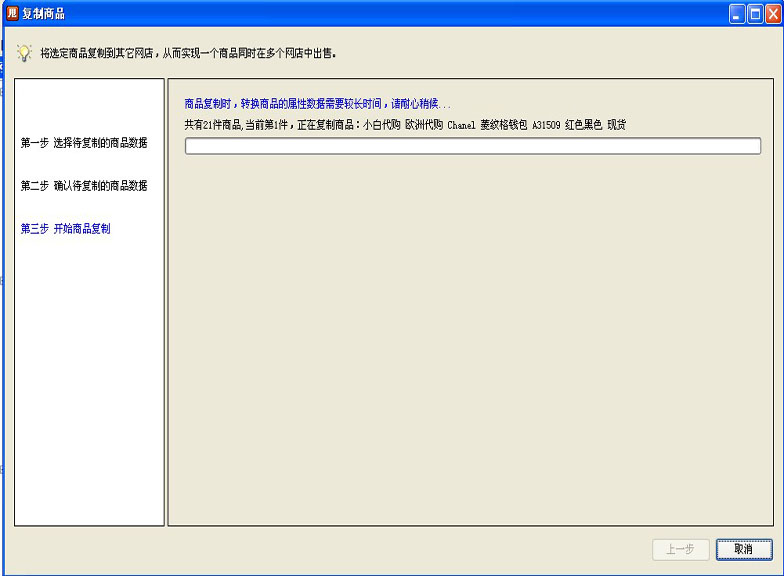
Task: Click the 取消 cancel button
Action: (x=744, y=549)
